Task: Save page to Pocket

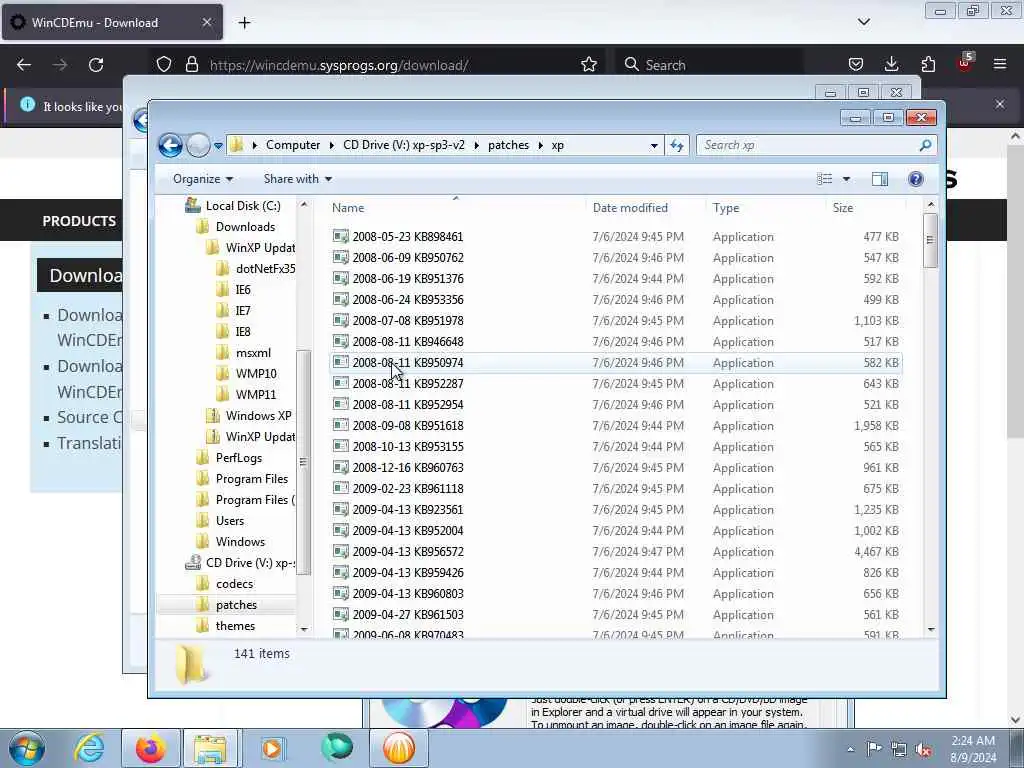Action: 856,64
